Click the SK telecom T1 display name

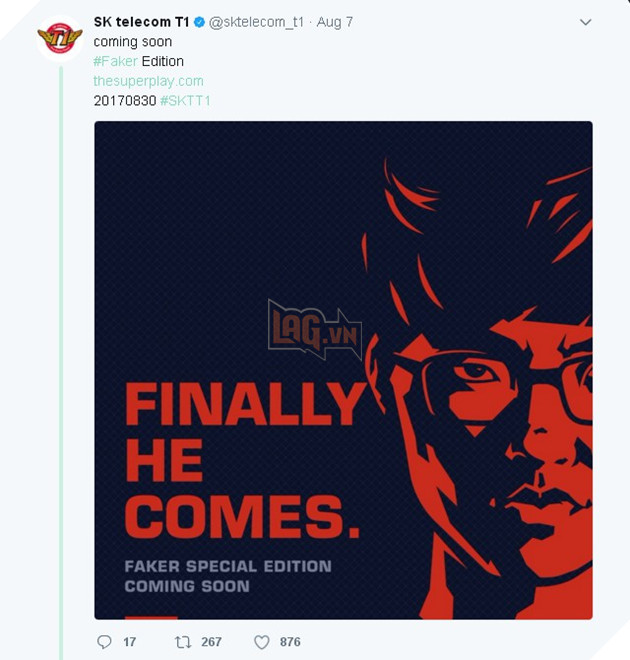pos(141,22)
